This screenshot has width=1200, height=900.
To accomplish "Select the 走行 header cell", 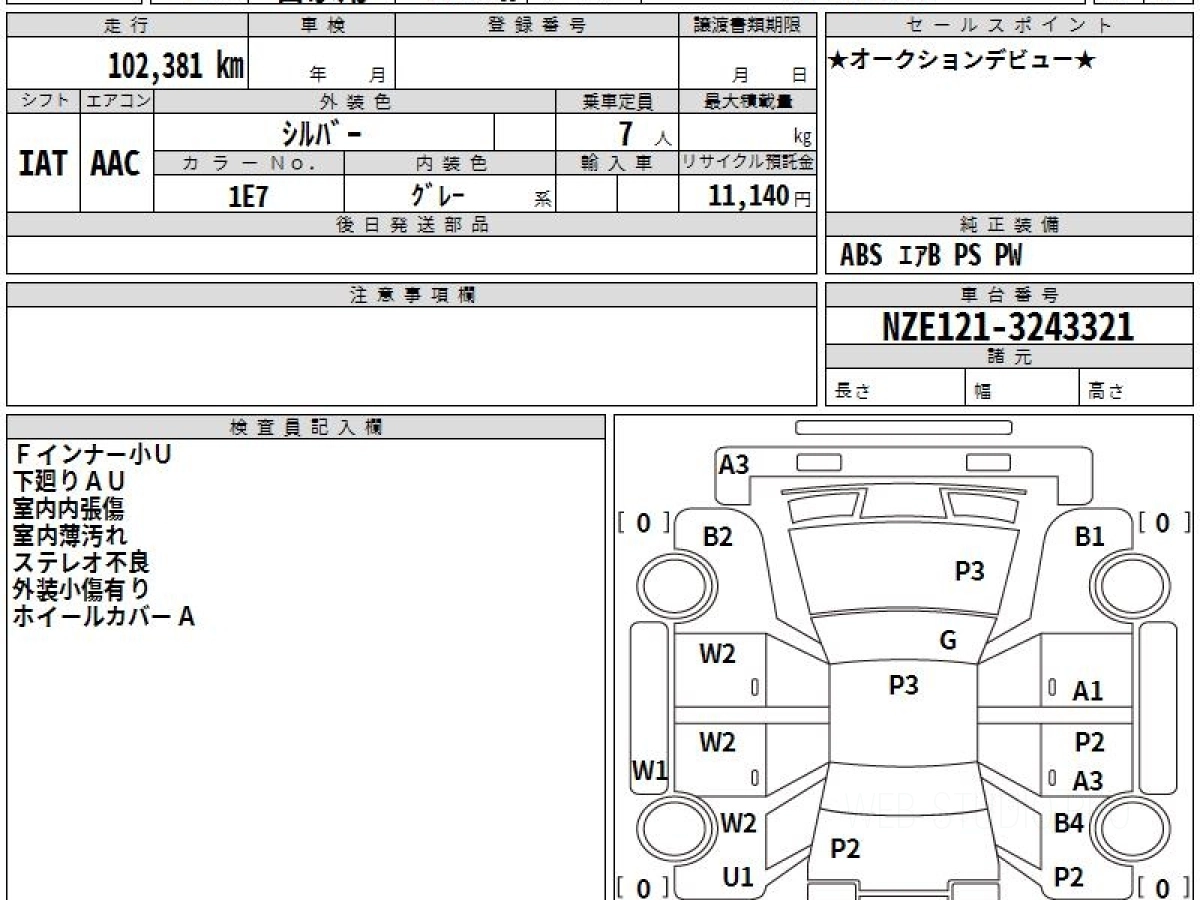I will pyautogui.click(x=127, y=26).
